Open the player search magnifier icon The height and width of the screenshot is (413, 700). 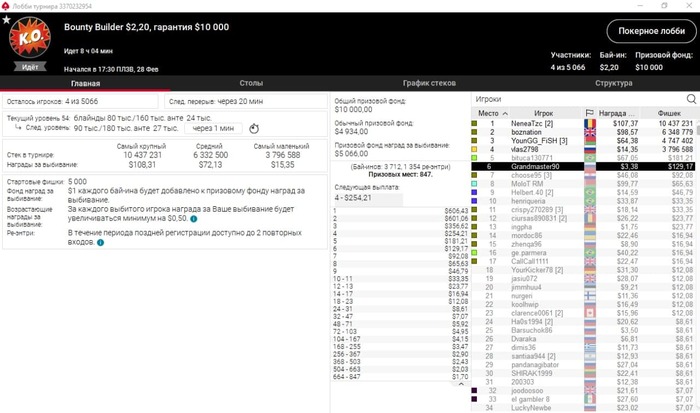[691, 99]
